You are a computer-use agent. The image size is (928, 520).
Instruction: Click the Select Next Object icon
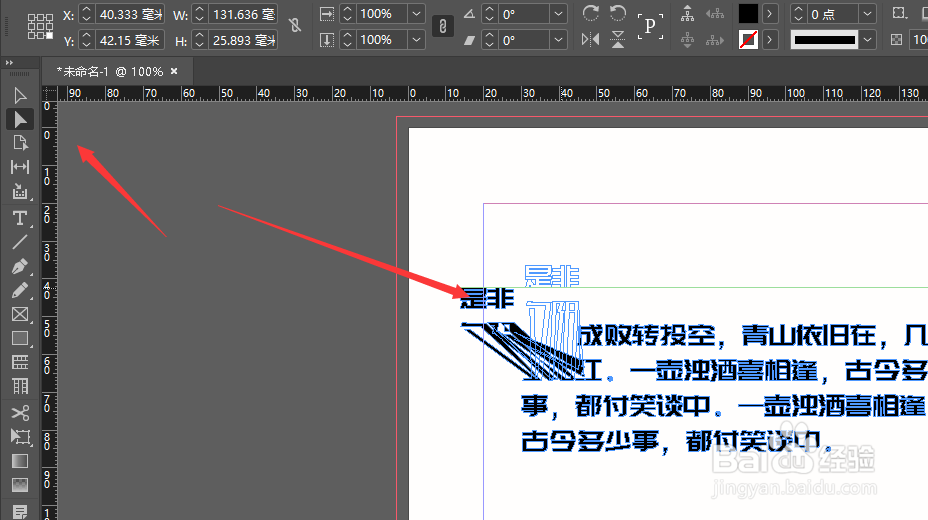click(715, 40)
